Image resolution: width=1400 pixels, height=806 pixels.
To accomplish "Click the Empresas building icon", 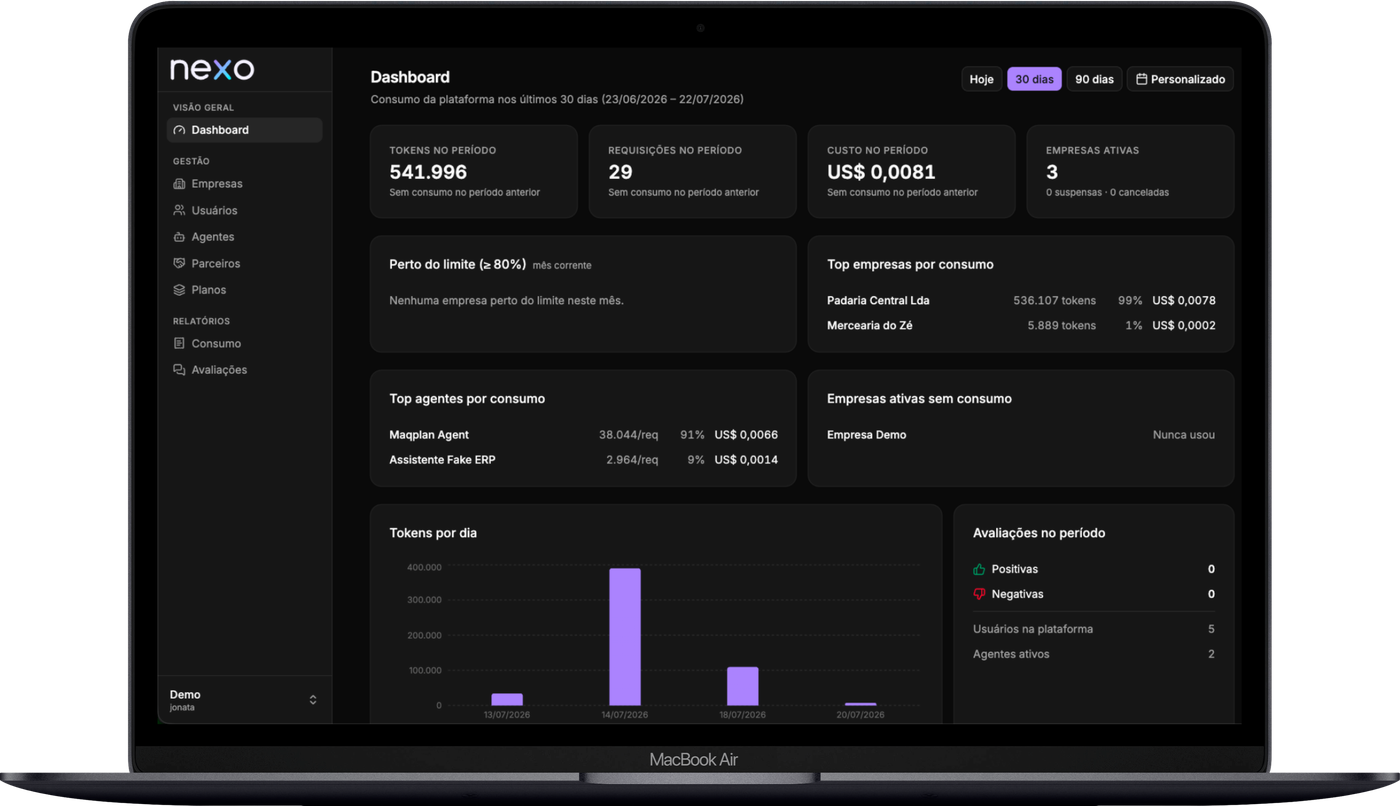I will (179, 184).
